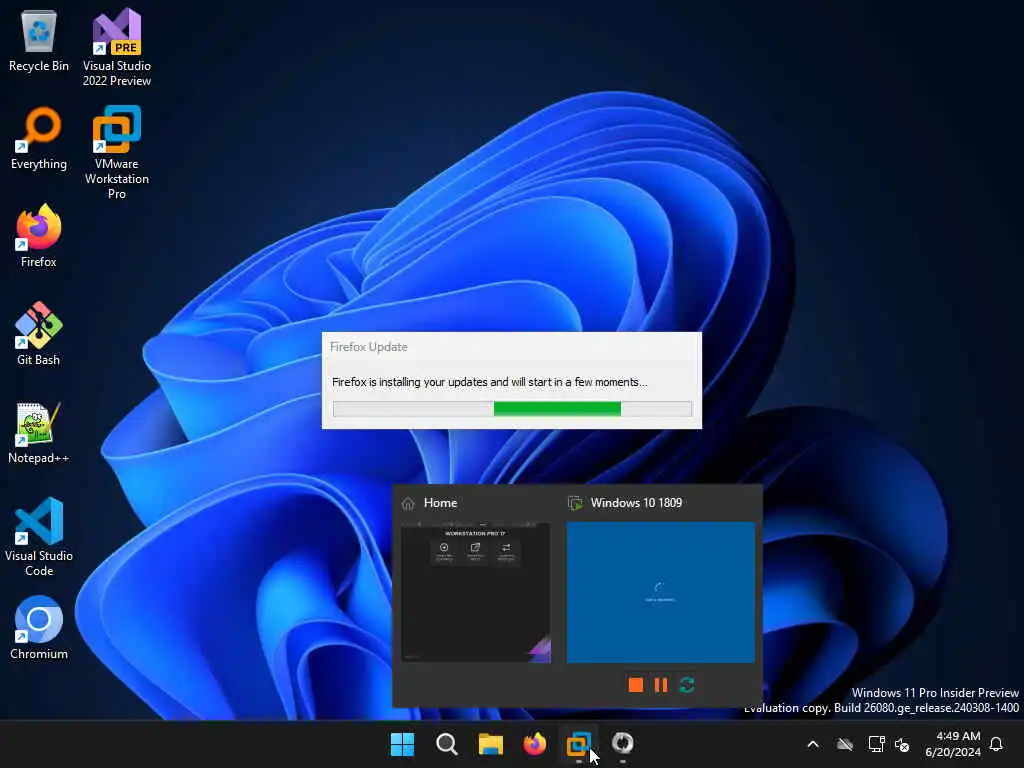Open the Chromium desktop shortcut
This screenshot has width=1024, height=768.
coord(39,628)
